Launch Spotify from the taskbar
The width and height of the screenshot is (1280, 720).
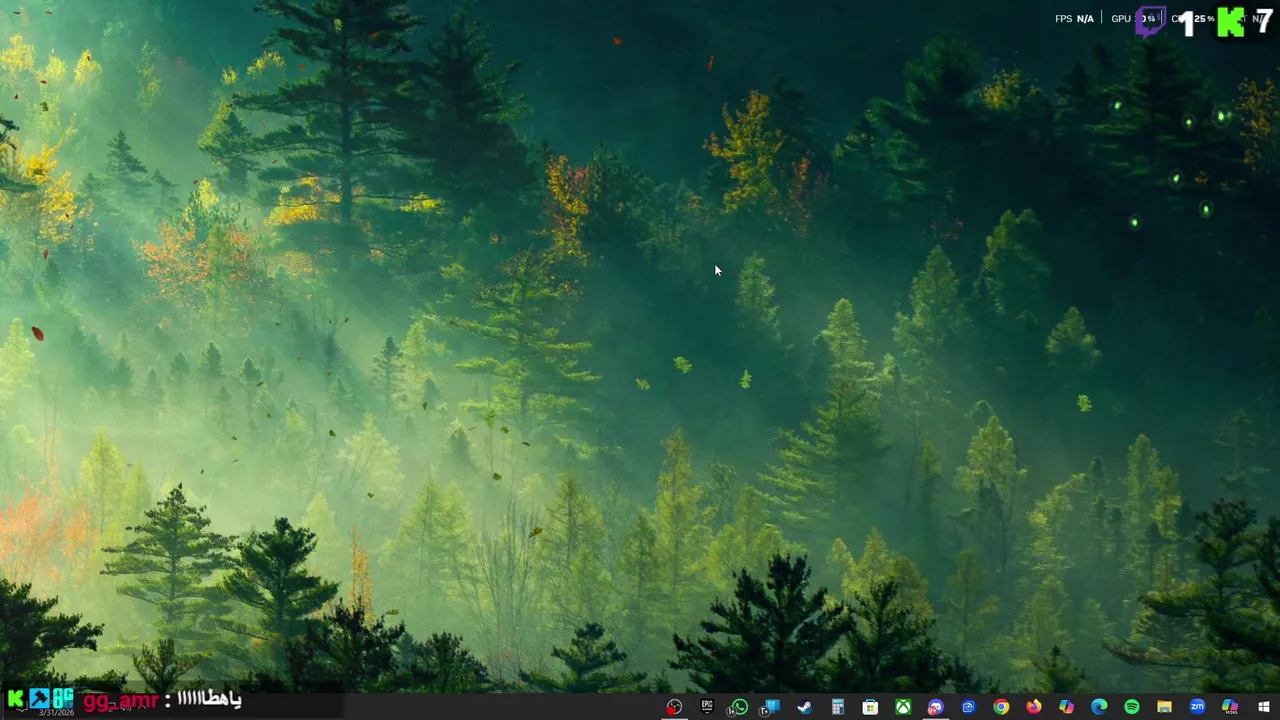click(1131, 707)
